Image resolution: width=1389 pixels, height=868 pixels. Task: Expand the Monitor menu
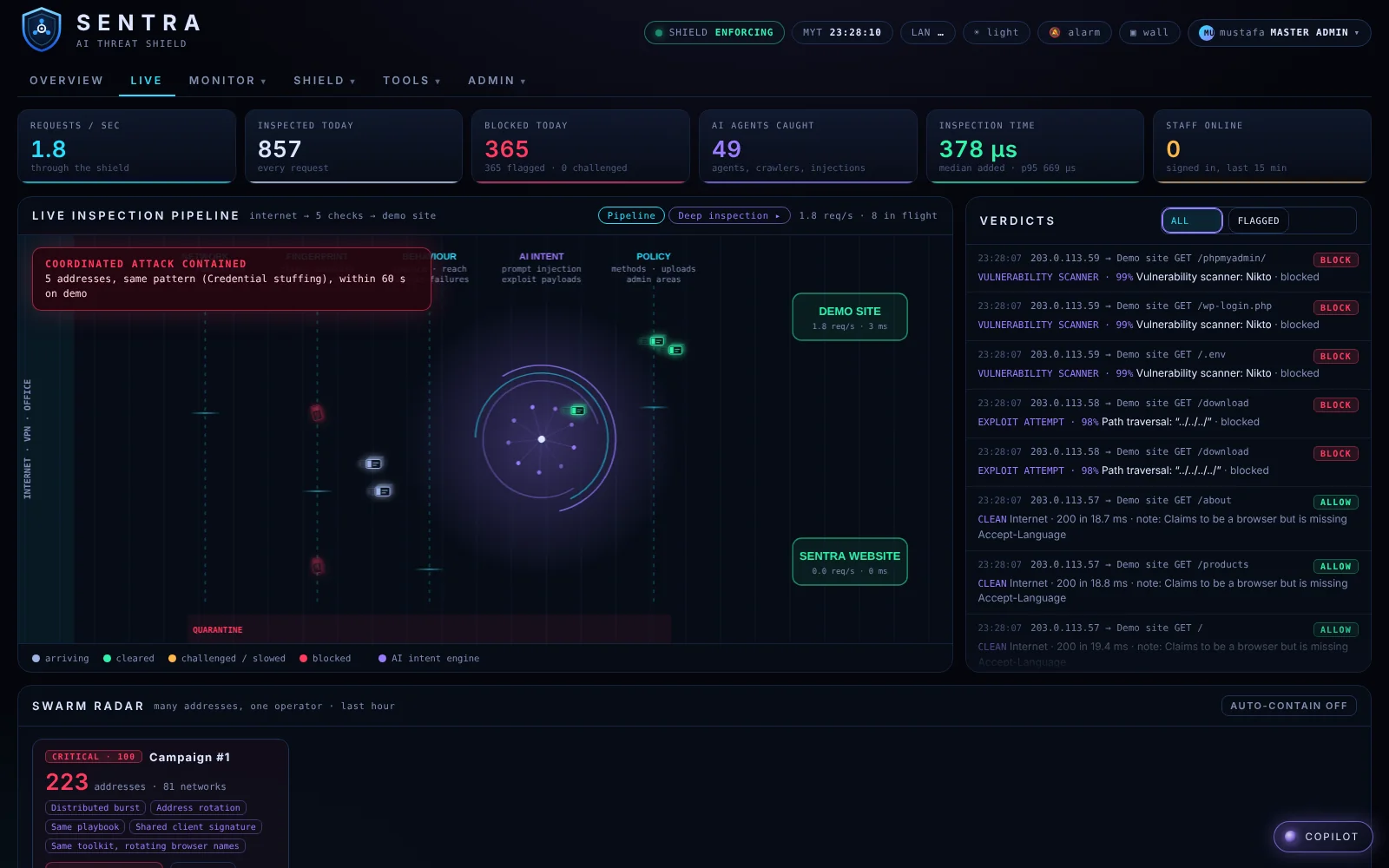227,81
